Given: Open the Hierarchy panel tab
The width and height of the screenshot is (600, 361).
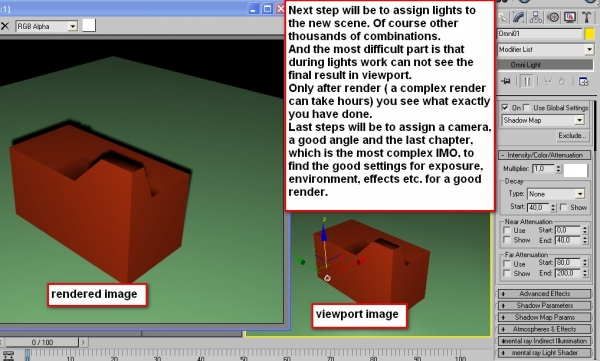Looking at the screenshot, I should (x=536, y=17).
